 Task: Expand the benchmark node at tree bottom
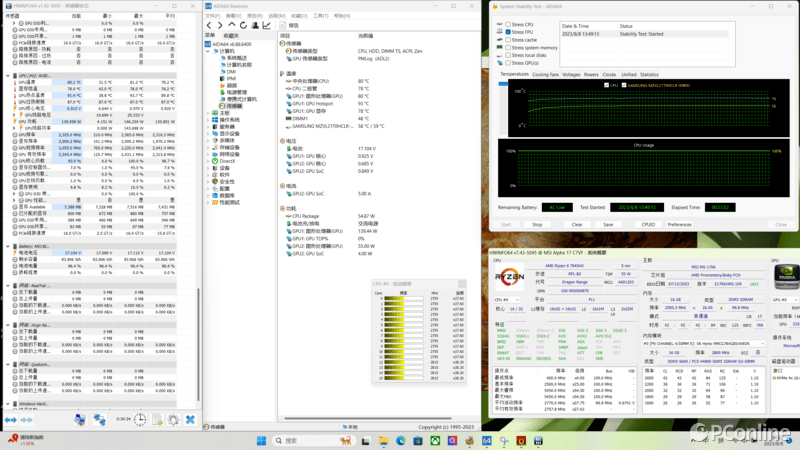coord(208,203)
